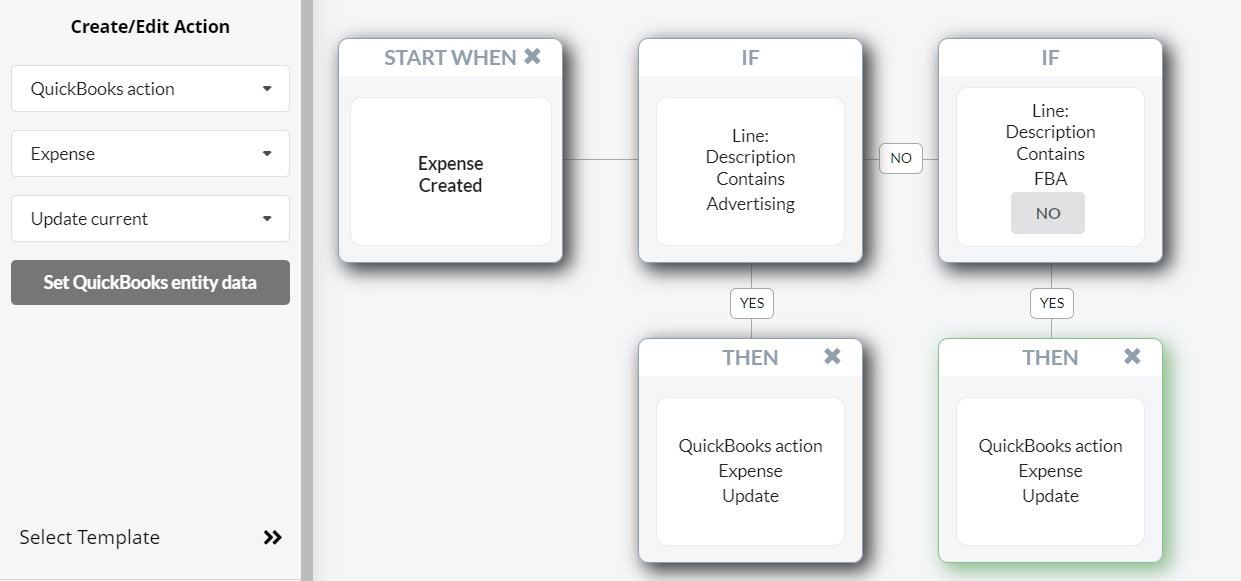Remove the START WHEN block
This screenshot has width=1241, height=581.
pos(532,57)
